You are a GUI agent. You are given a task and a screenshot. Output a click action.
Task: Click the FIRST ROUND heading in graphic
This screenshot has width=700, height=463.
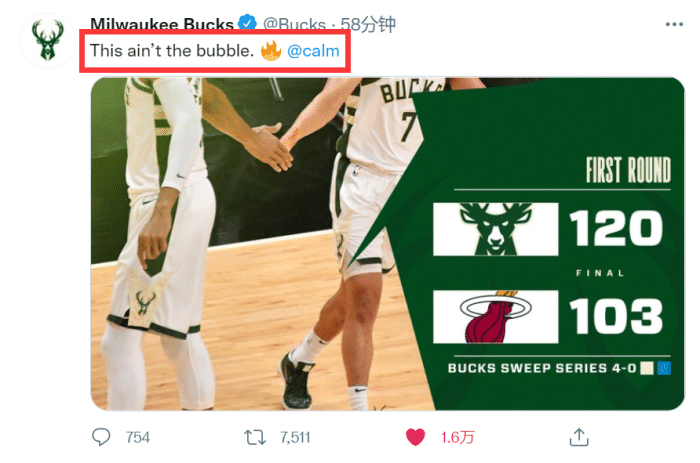(627, 170)
